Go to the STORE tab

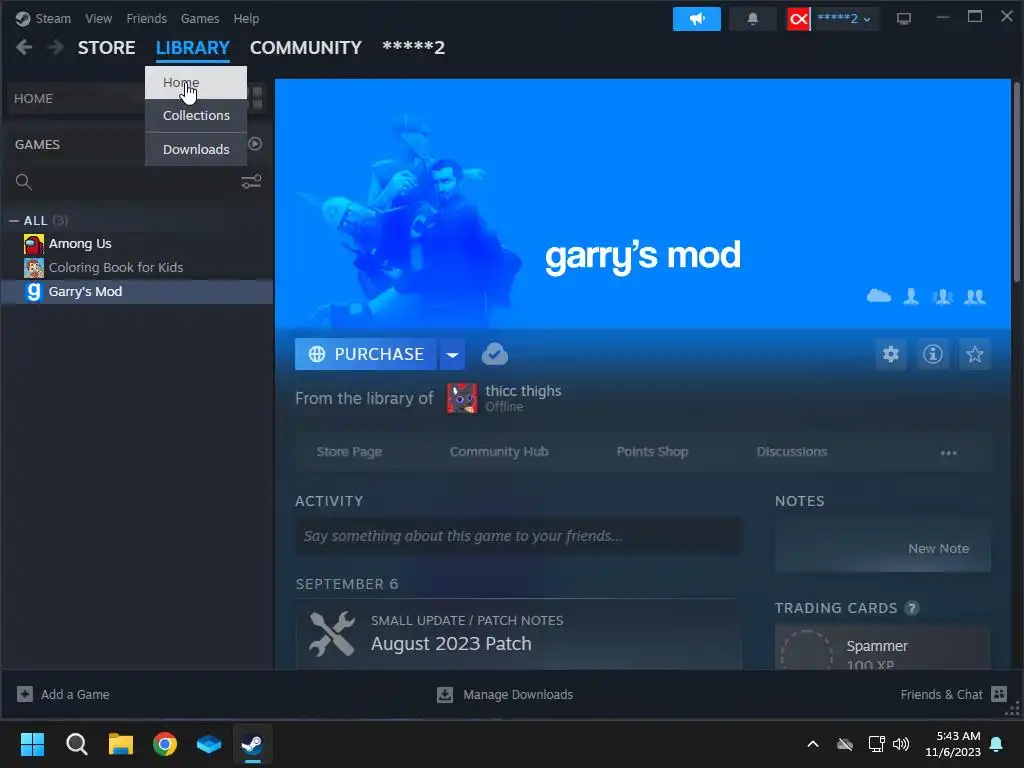coord(106,48)
